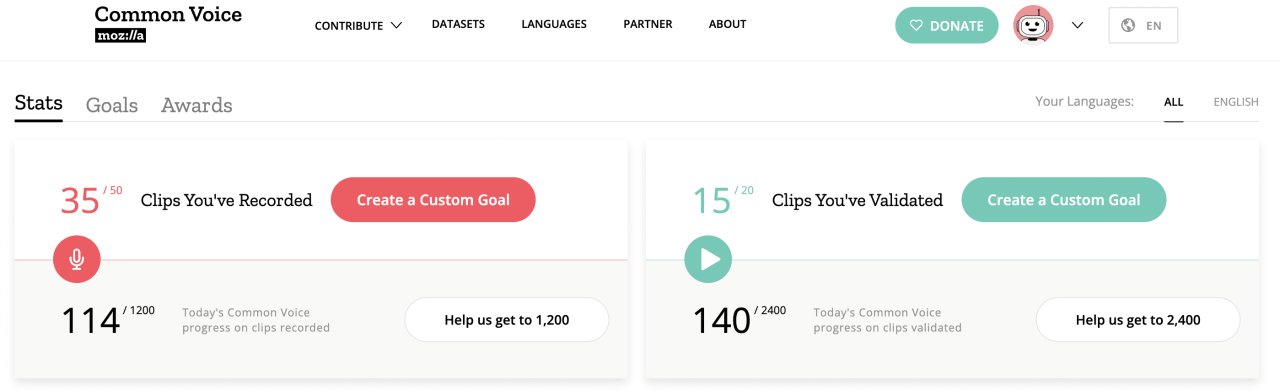Go to Common Voice Mozilla logo home
1280x392 pixels.
pyautogui.click(x=168, y=24)
